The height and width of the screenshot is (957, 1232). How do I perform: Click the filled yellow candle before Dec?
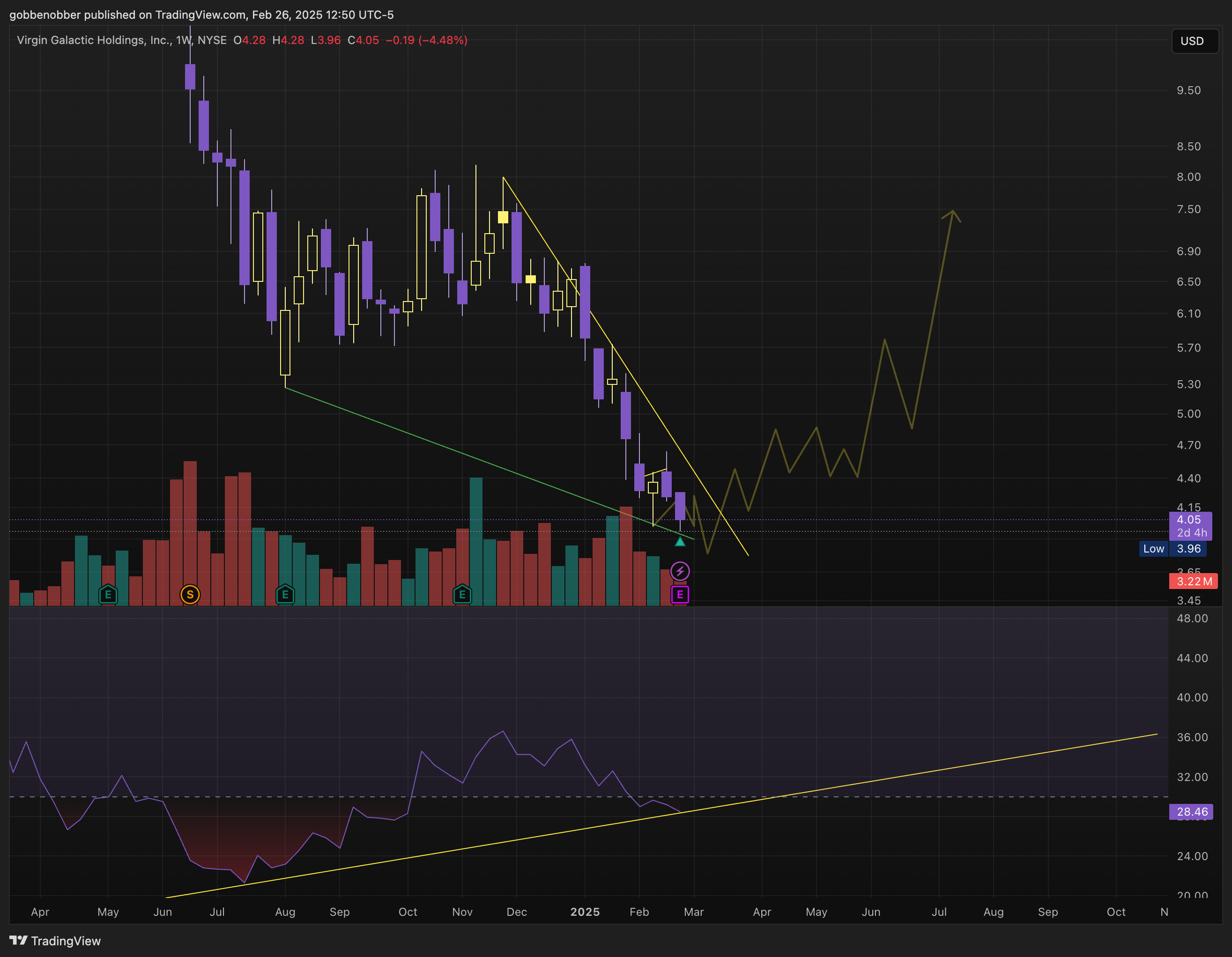(503, 217)
